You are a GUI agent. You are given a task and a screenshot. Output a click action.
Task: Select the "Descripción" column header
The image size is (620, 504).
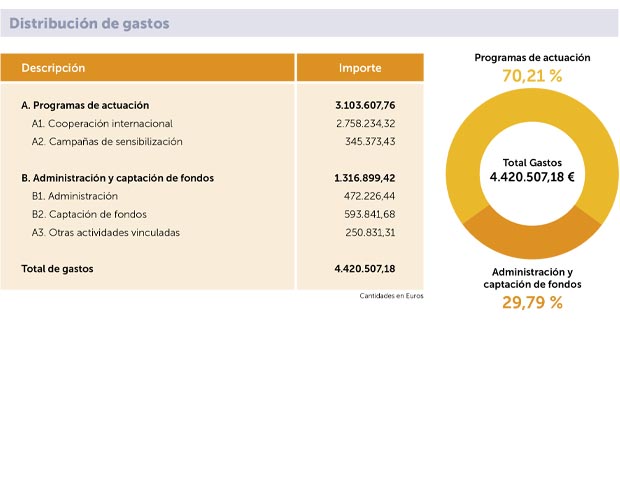pyautogui.click(x=53, y=68)
